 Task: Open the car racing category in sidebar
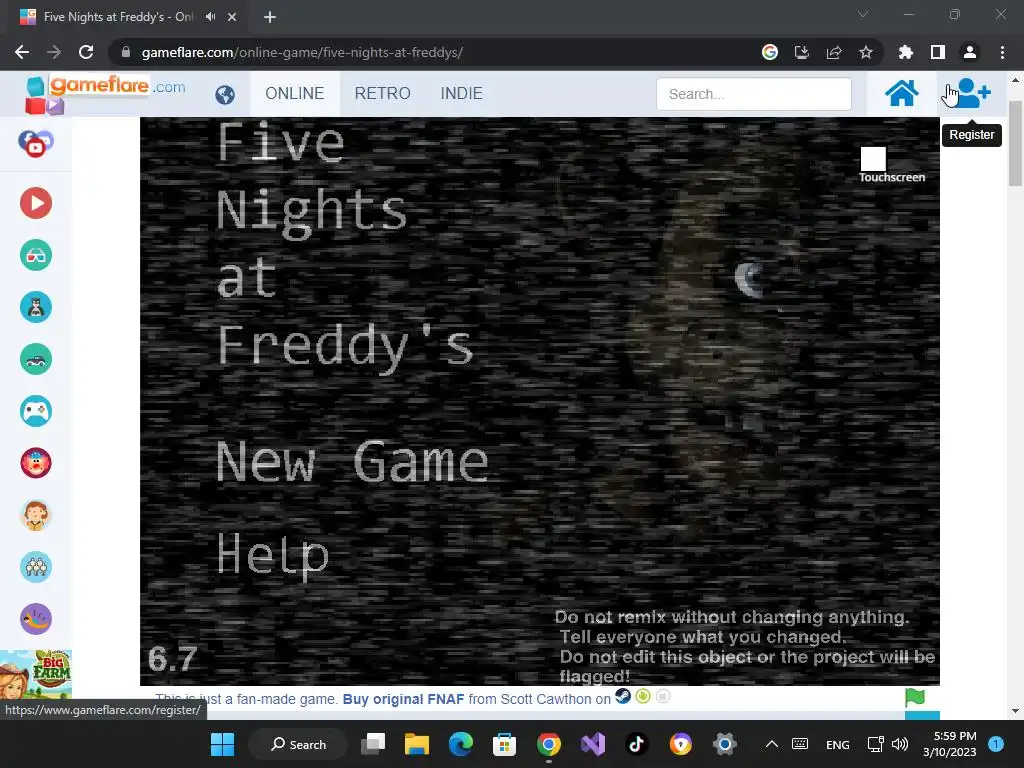[36, 359]
